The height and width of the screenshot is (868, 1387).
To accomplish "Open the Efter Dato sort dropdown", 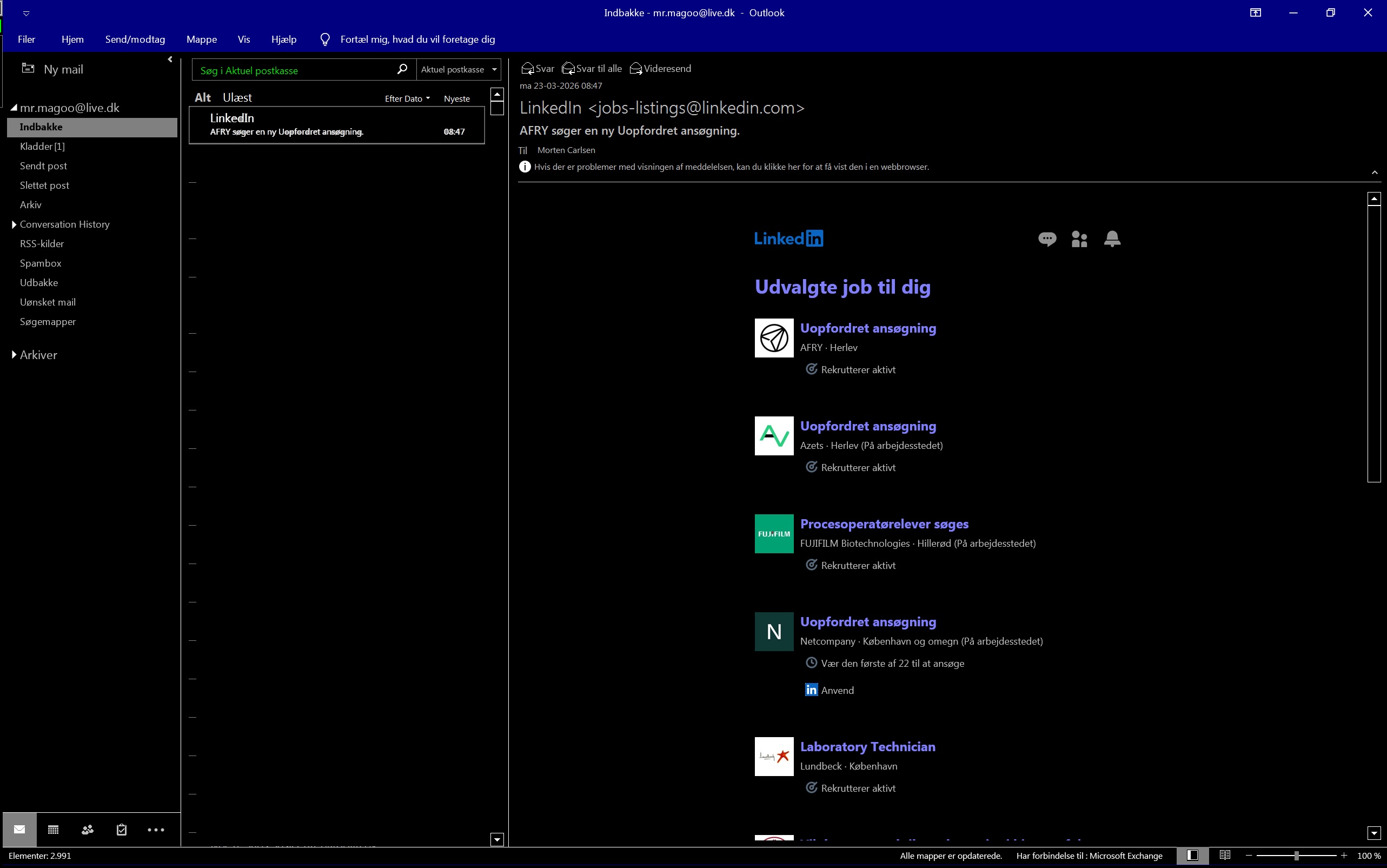I will tap(407, 99).
